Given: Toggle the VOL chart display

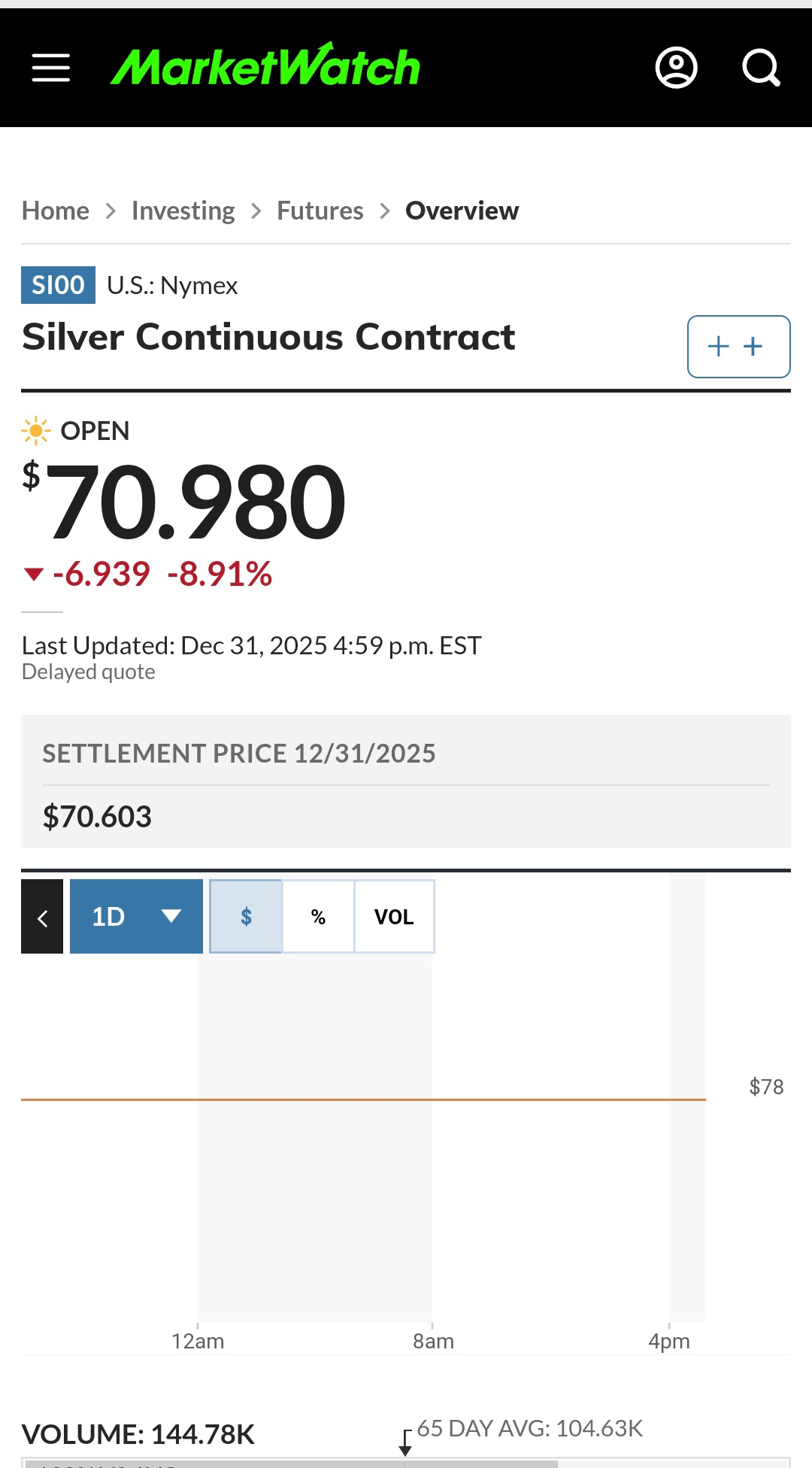Looking at the screenshot, I should (x=394, y=917).
